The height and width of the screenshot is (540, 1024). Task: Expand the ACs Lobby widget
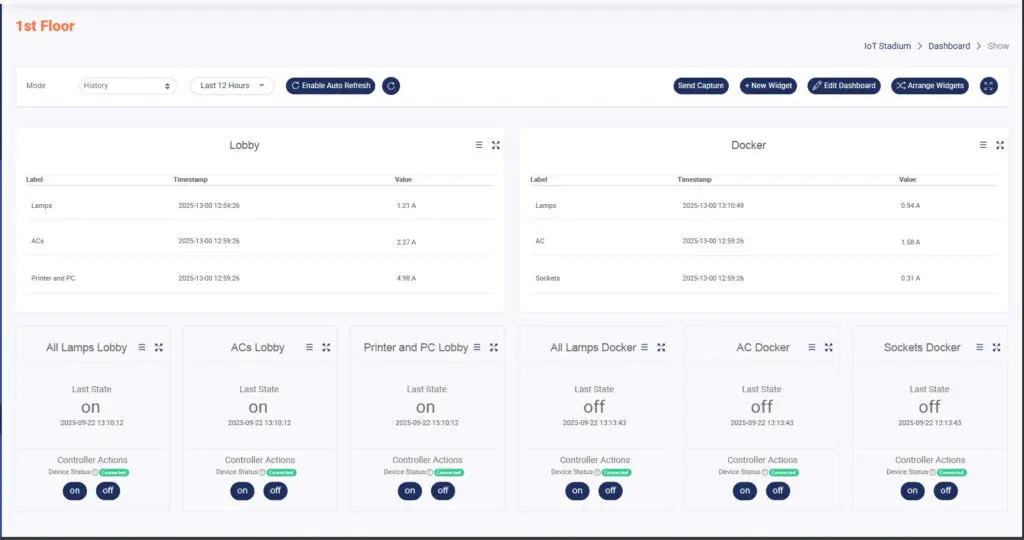point(326,347)
